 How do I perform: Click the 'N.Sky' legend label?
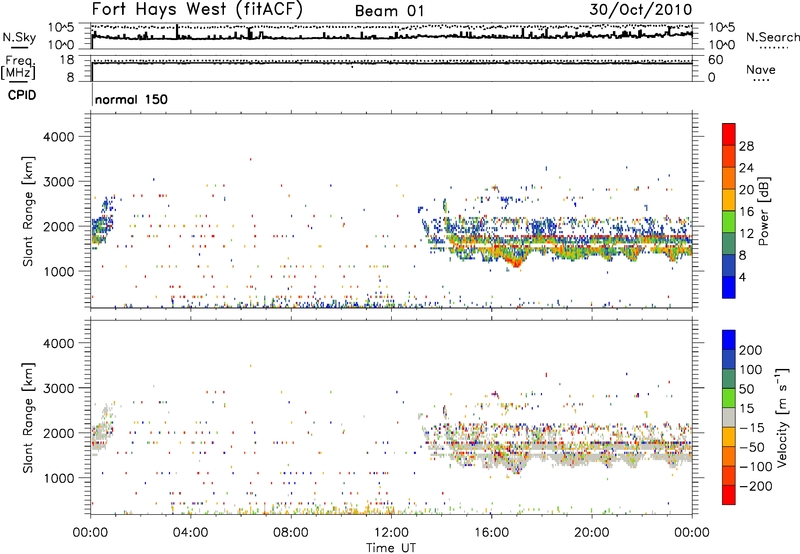click(19, 37)
